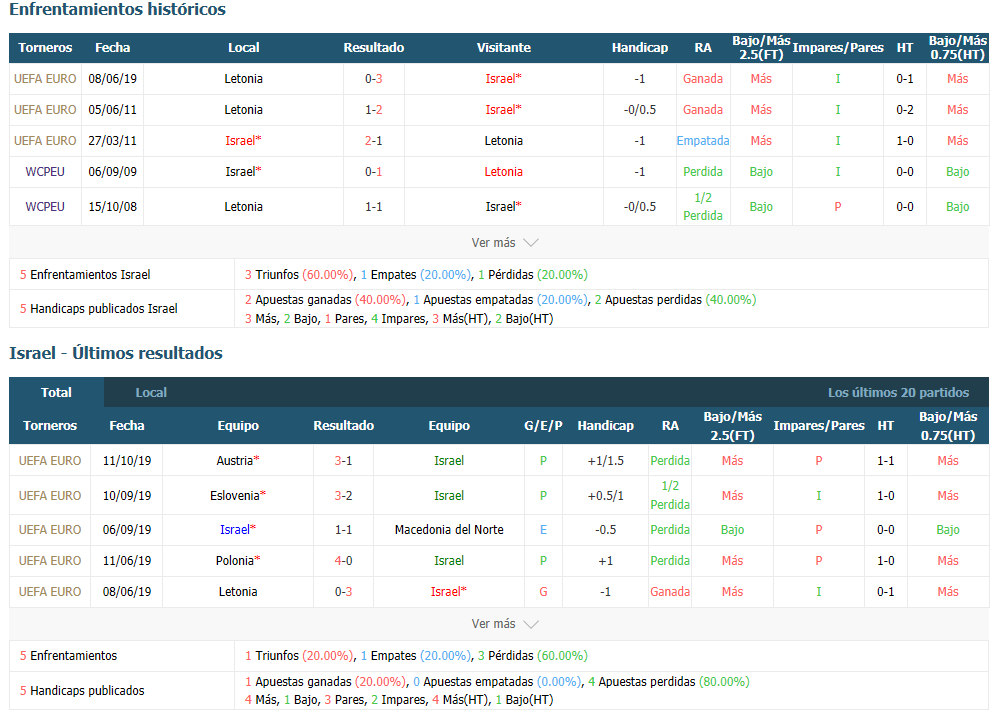
Task: Expand Ver más under Enfrentamientos históricos
Action: [504, 243]
